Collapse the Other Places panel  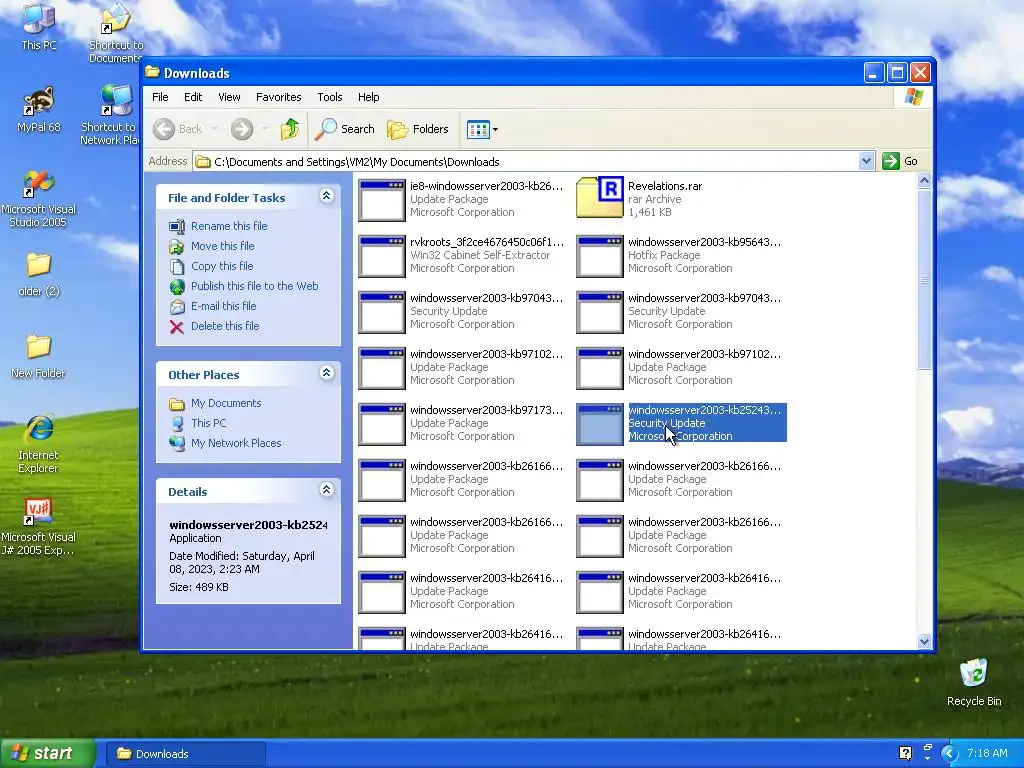(x=327, y=373)
